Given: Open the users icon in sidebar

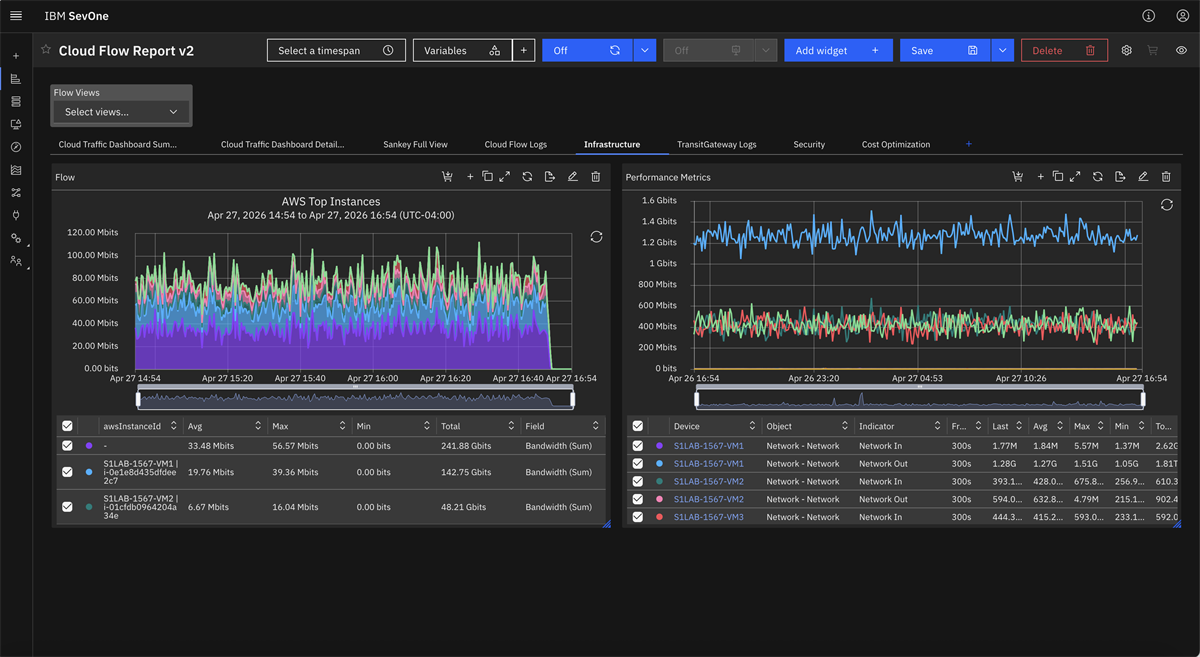Looking at the screenshot, I should click(16, 260).
